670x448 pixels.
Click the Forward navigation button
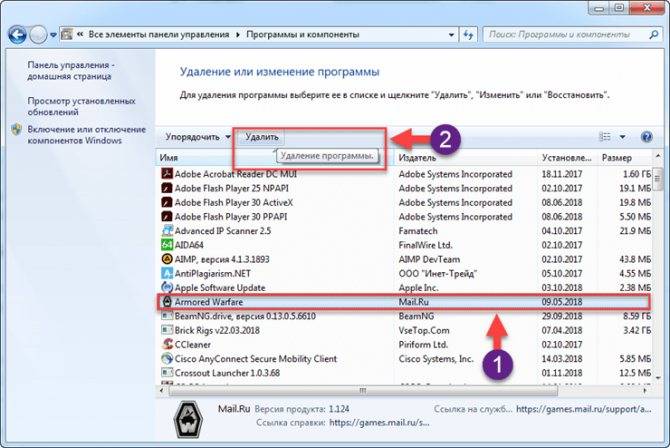(x=38, y=35)
